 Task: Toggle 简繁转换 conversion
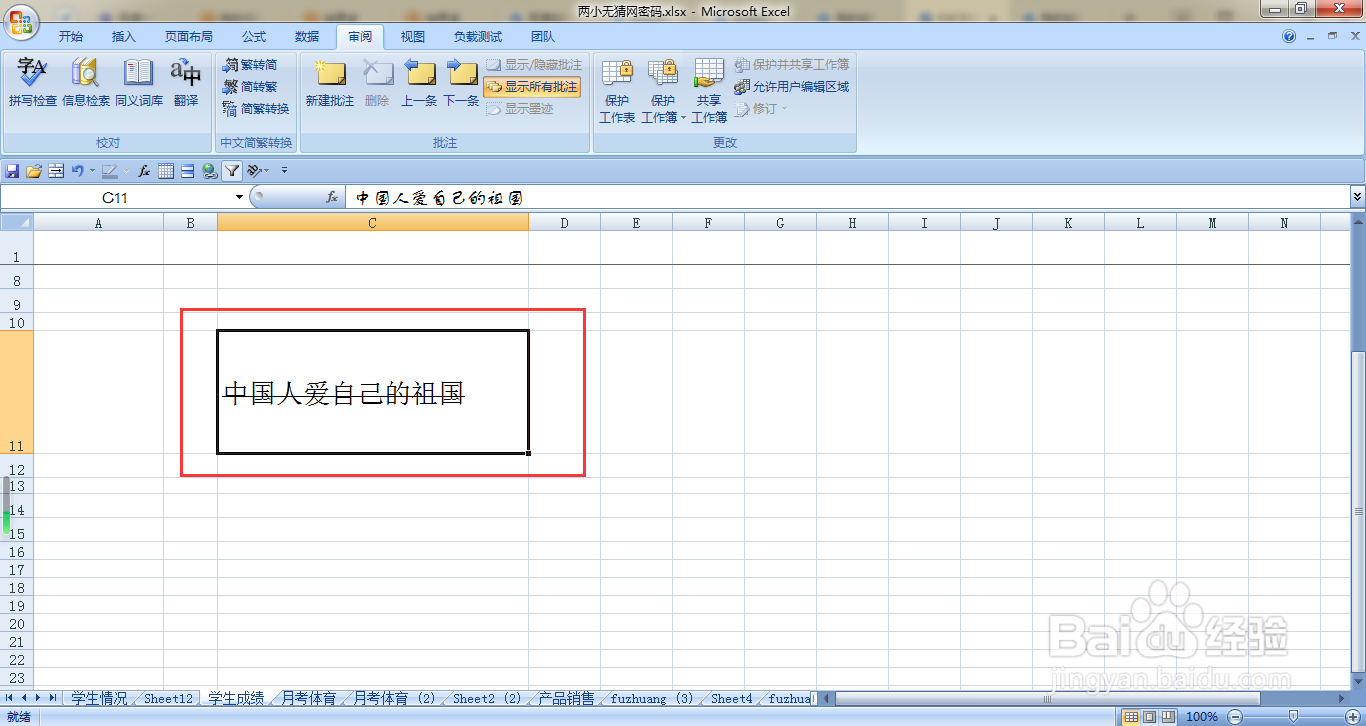click(256, 108)
